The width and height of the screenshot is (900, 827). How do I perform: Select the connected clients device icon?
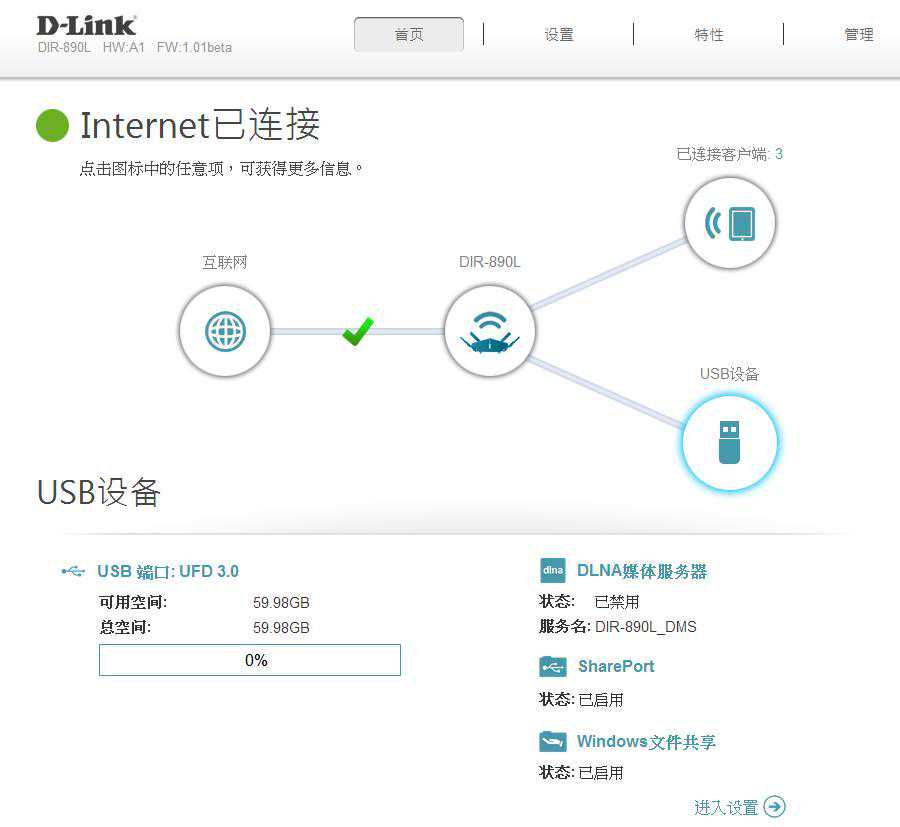tap(730, 223)
